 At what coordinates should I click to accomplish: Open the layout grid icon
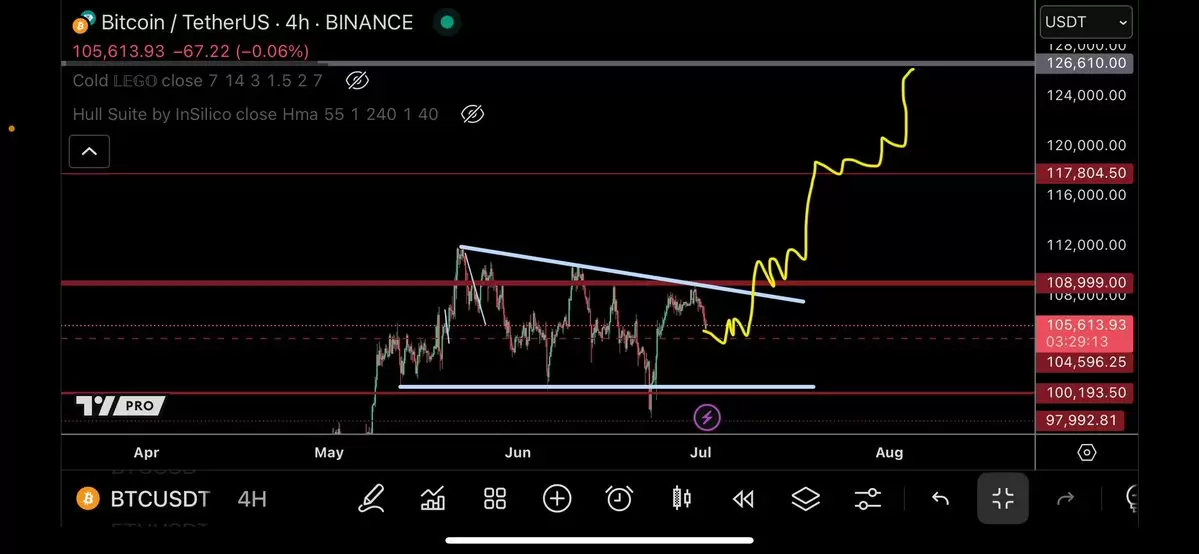tap(495, 499)
